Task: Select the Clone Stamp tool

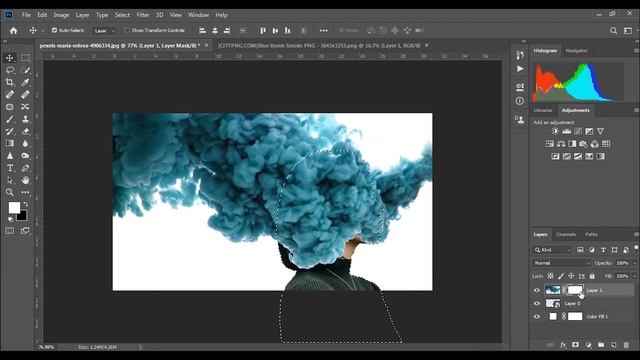Action: click(25, 119)
